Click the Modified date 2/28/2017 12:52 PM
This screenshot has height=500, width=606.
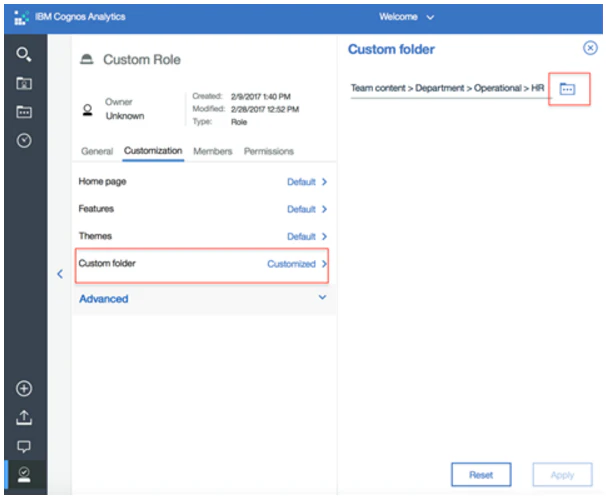point(265,109)
